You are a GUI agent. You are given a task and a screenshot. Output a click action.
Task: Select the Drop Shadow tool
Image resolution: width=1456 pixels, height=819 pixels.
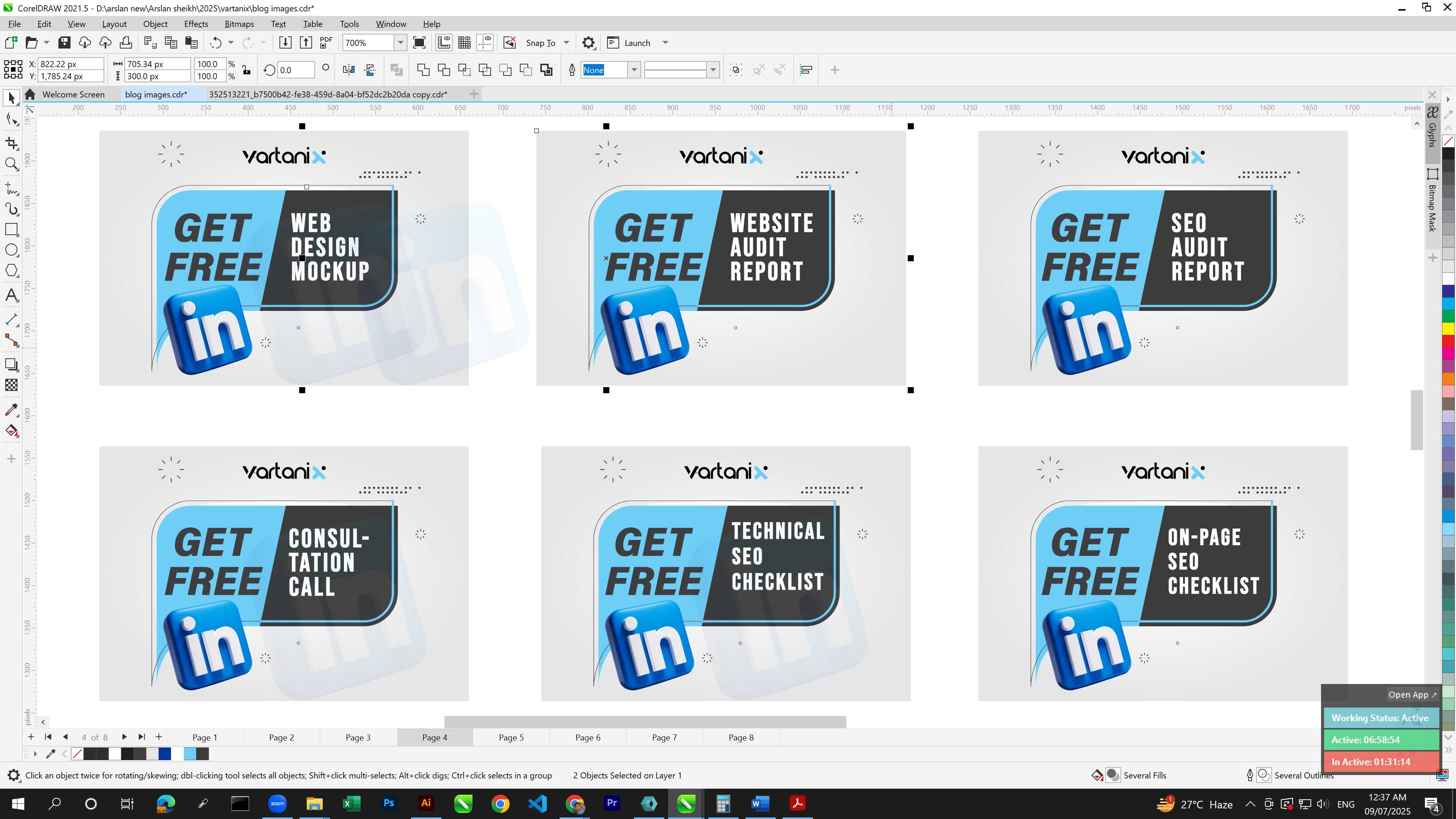(x=11, y=364)
